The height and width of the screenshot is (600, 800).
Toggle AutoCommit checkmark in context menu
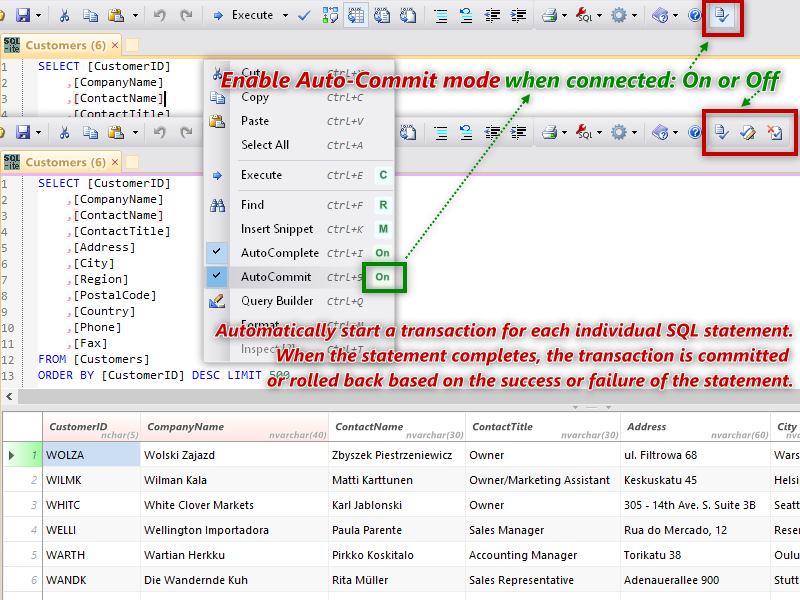tap(217, 276)
